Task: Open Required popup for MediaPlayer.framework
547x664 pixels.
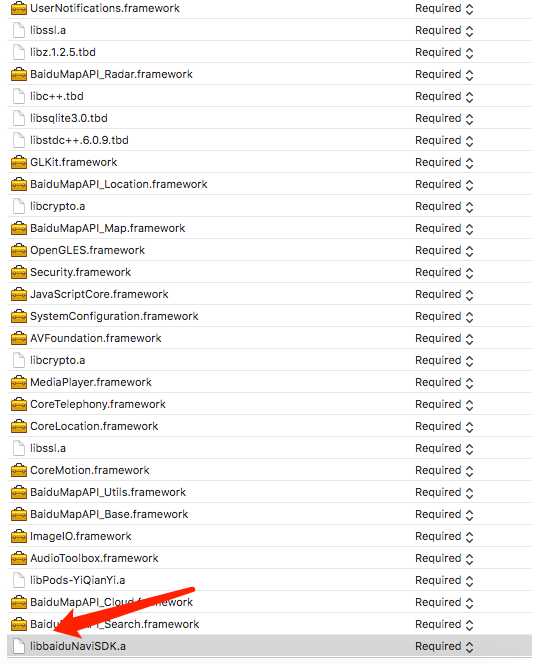Action: 444,383
